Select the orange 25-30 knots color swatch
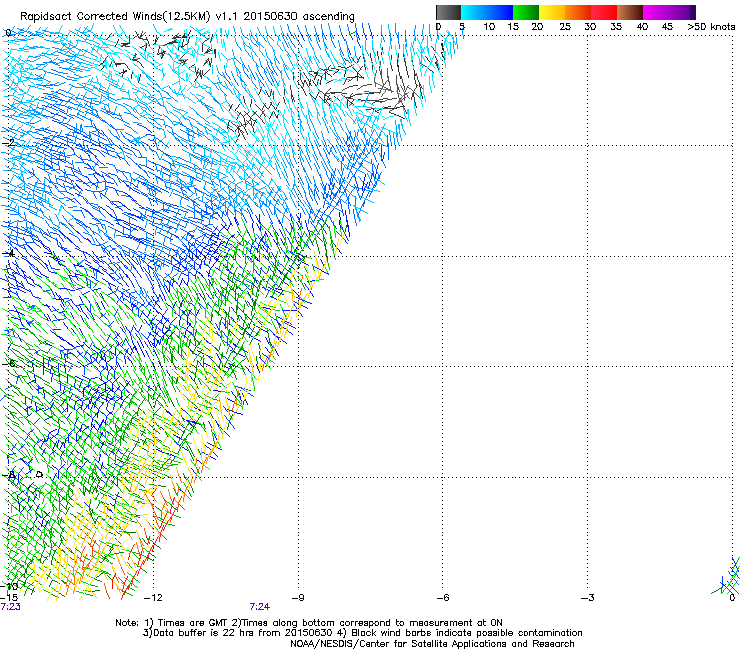This screenshot has height=650, width=740. pos(578,12)
